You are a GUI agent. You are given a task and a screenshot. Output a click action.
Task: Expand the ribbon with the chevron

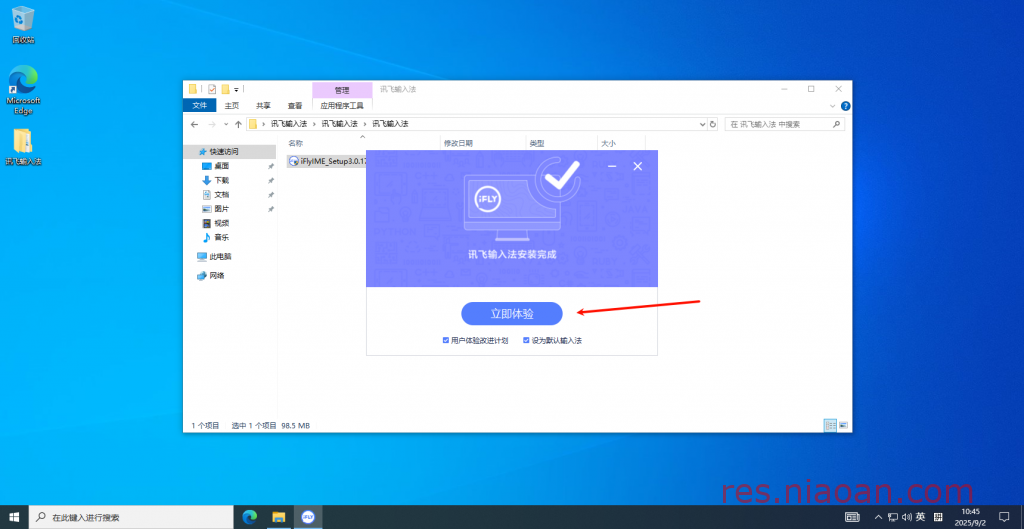click(833, 106)
